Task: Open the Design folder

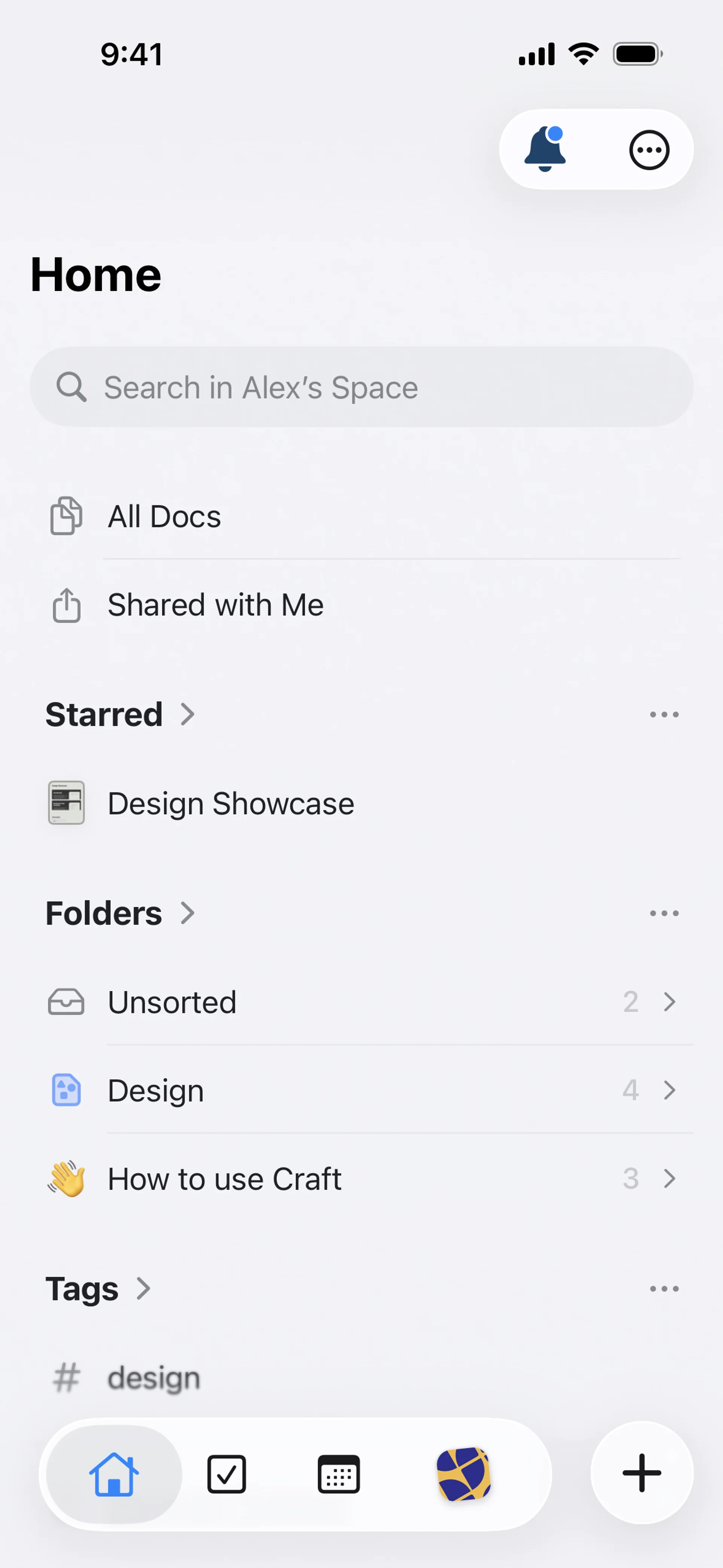Action: pyautogui.click(x=156, y=1090)
